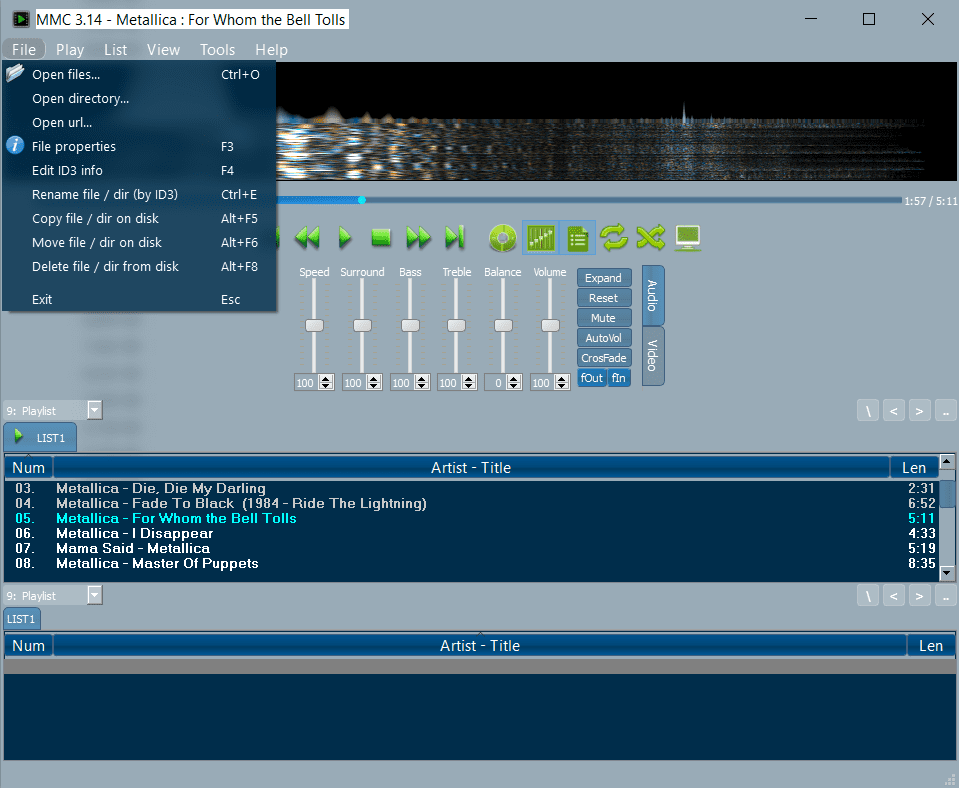Click the info icon beside File properties
Image resolution: width=959 pixels, height=788 pixels.
[x=15, y=146]
